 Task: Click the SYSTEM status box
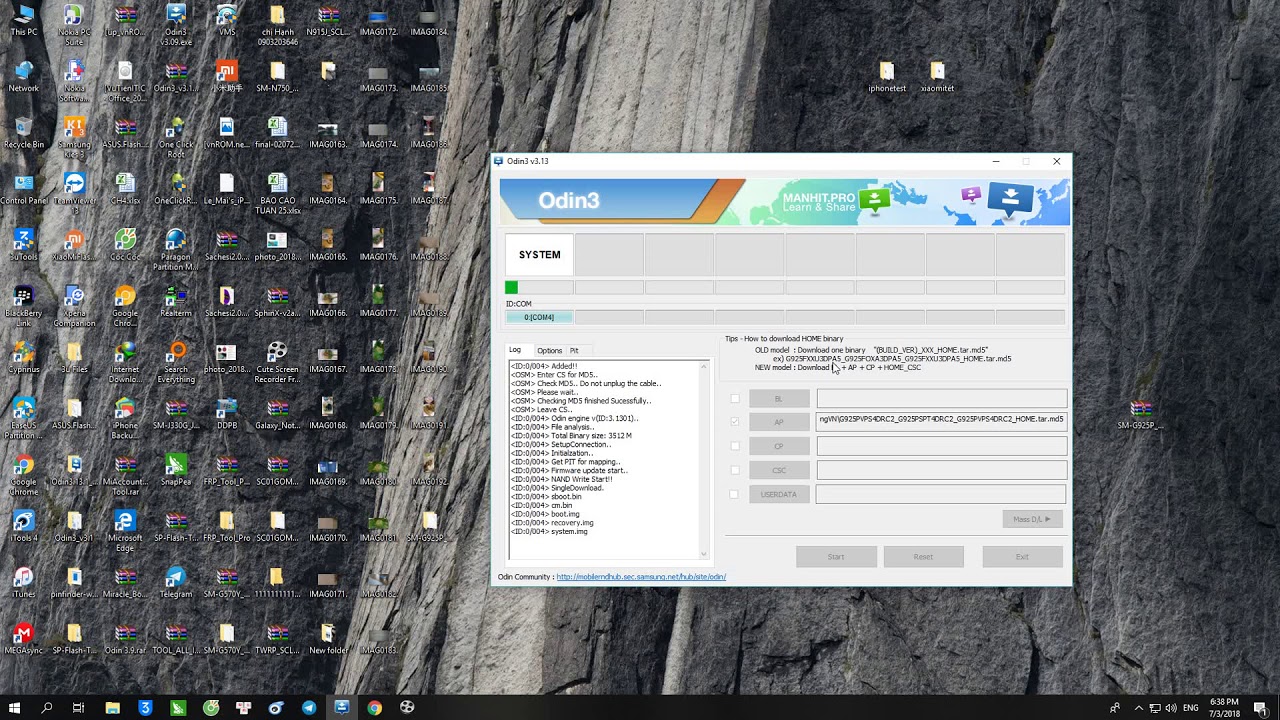click(540, 255)
